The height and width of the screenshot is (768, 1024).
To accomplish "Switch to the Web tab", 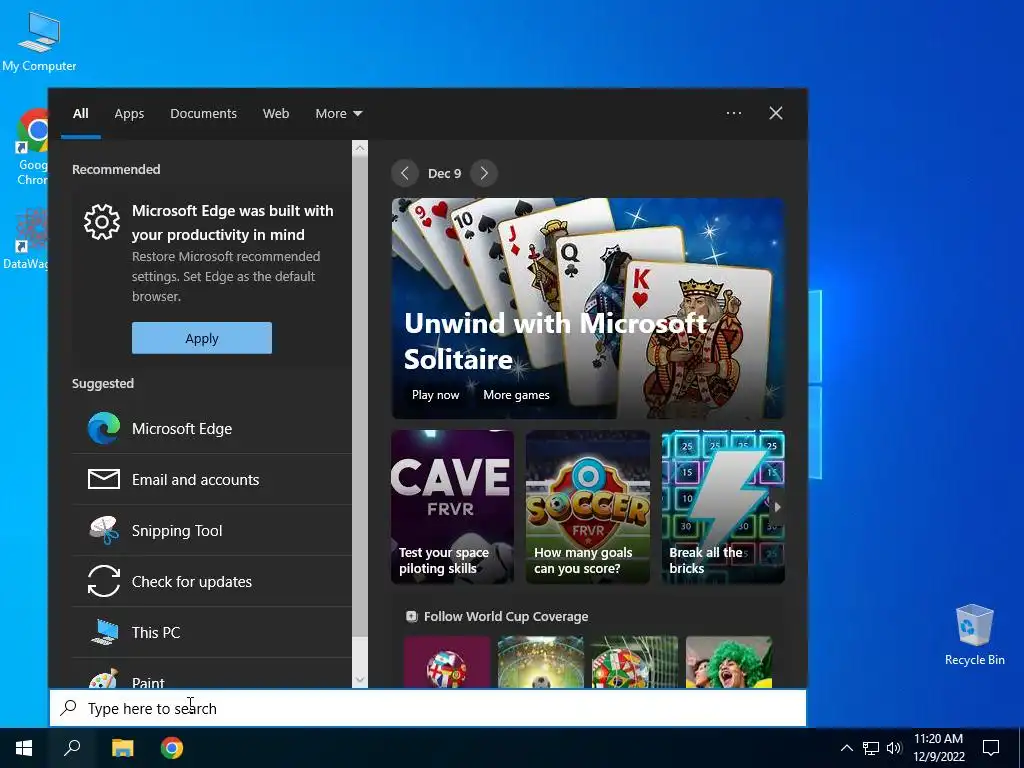I will pos(276,113).
